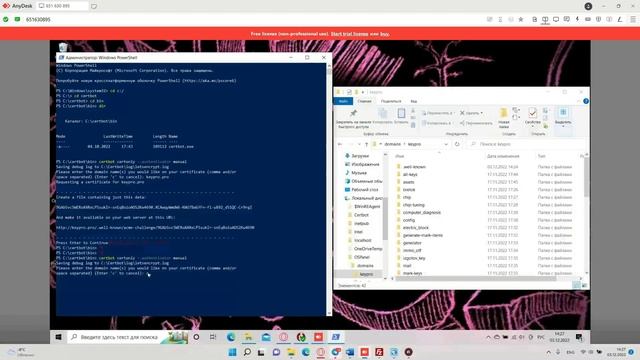Open the Копировать в dropdown

[436, 123]
